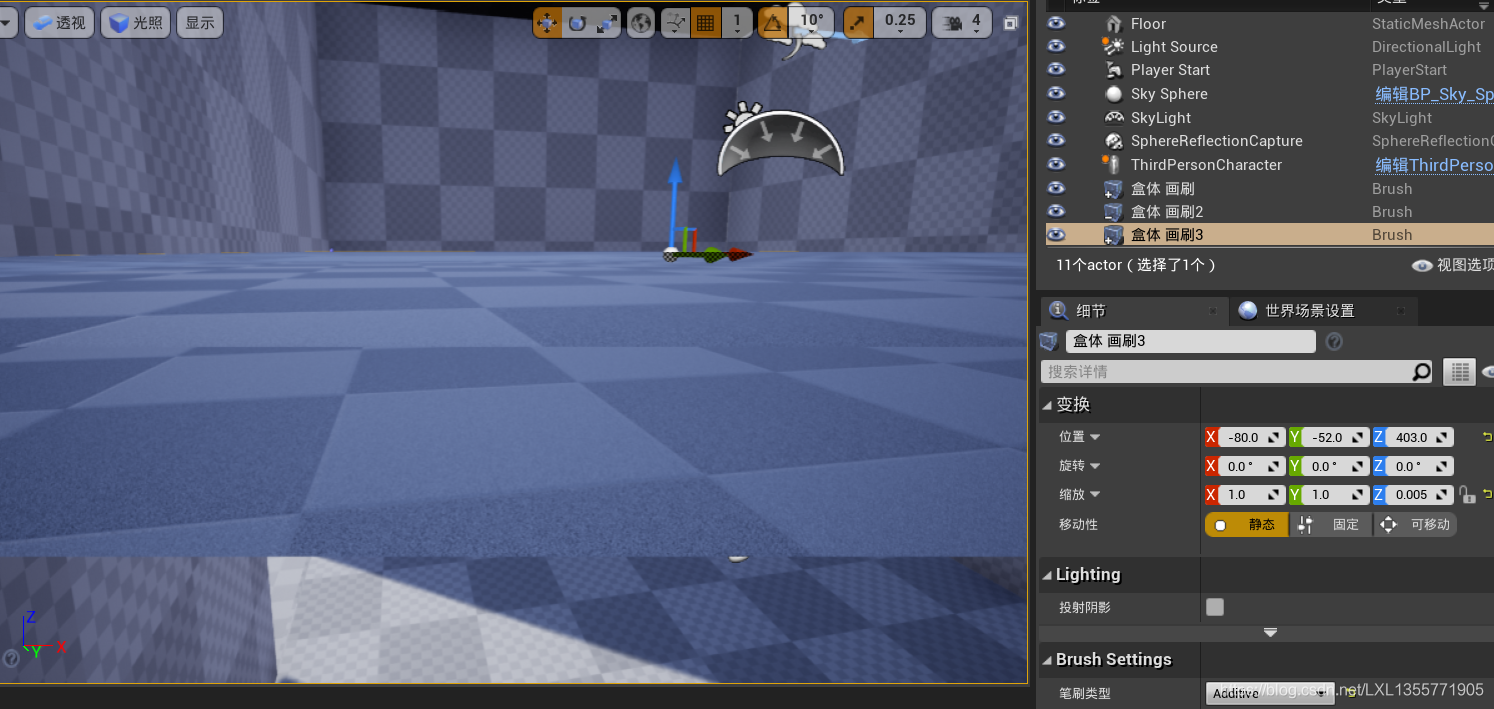Select the rotate tool in viewport toolbar
This screenshot has height=709, width=1494.
577,22
